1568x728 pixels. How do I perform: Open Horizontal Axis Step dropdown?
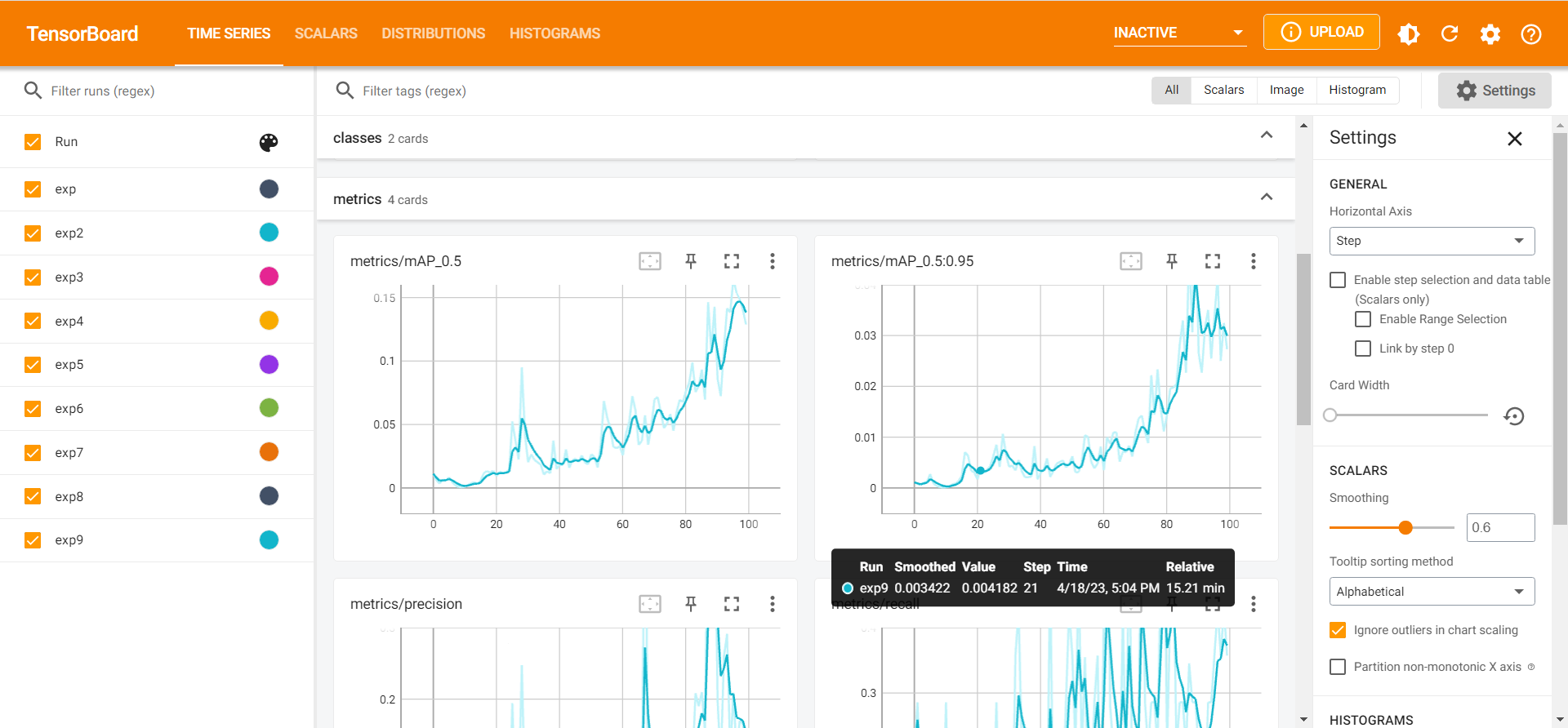point(1432,241)
